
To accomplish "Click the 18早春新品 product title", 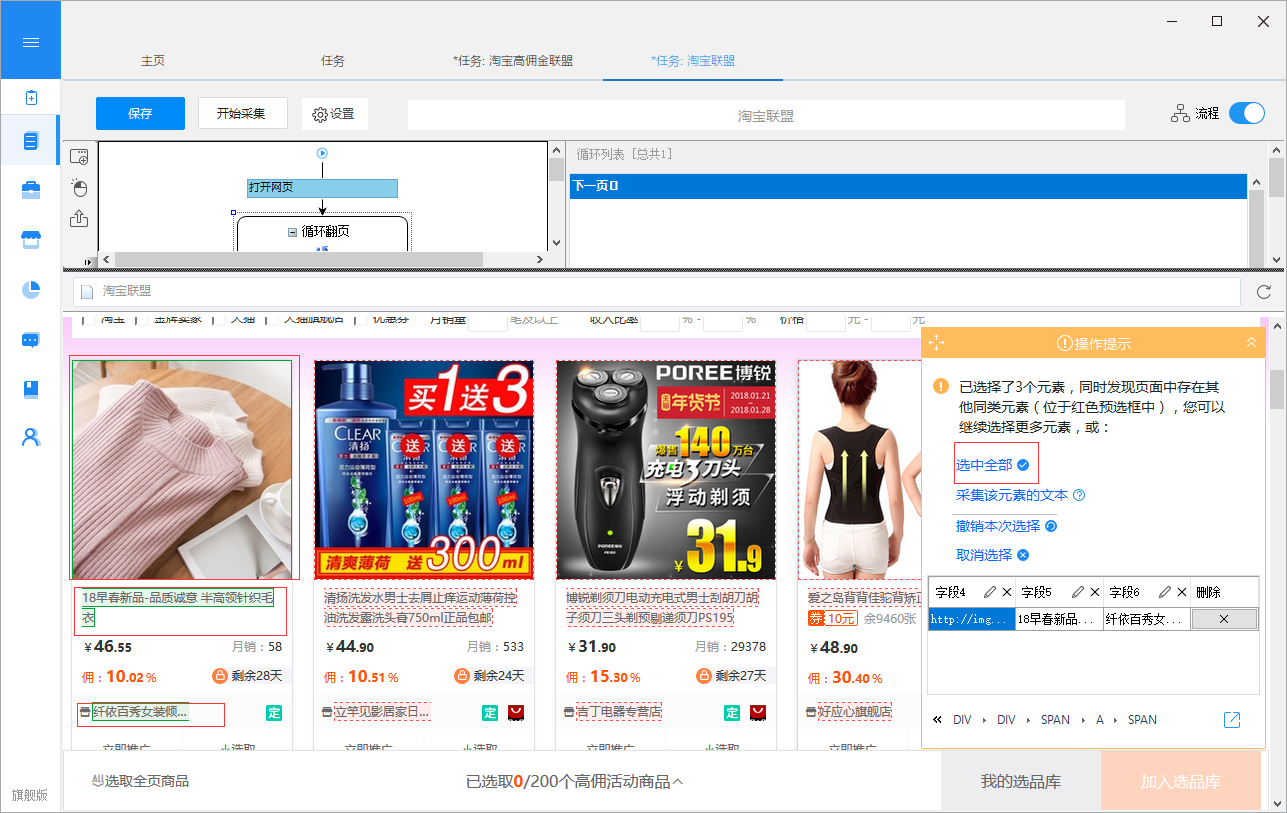I will (180, 607).
